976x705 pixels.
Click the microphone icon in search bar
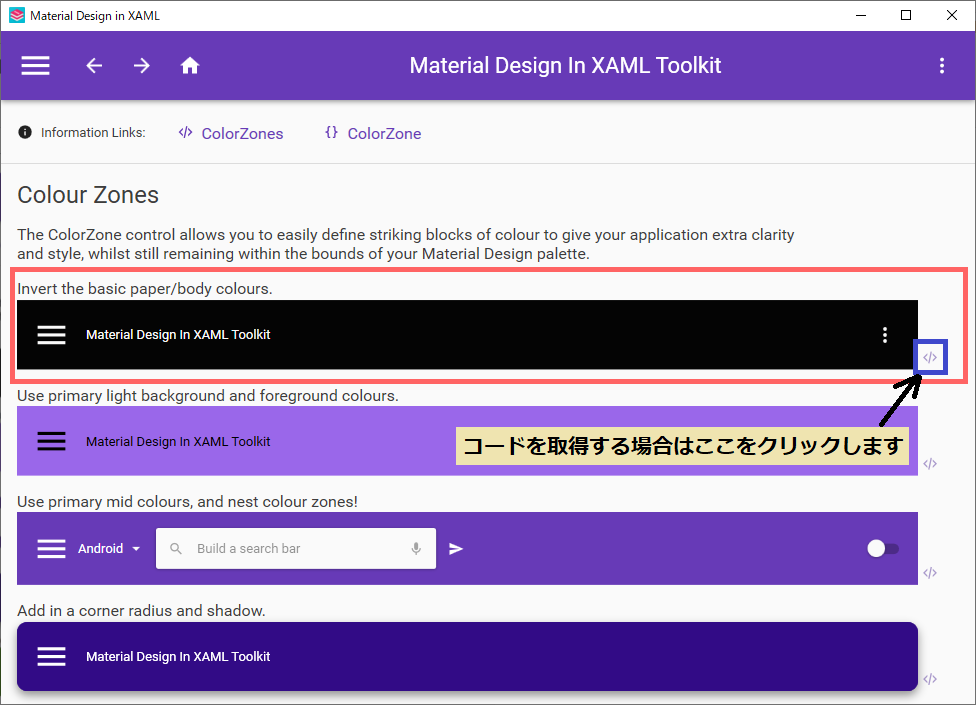click(416, 548)
